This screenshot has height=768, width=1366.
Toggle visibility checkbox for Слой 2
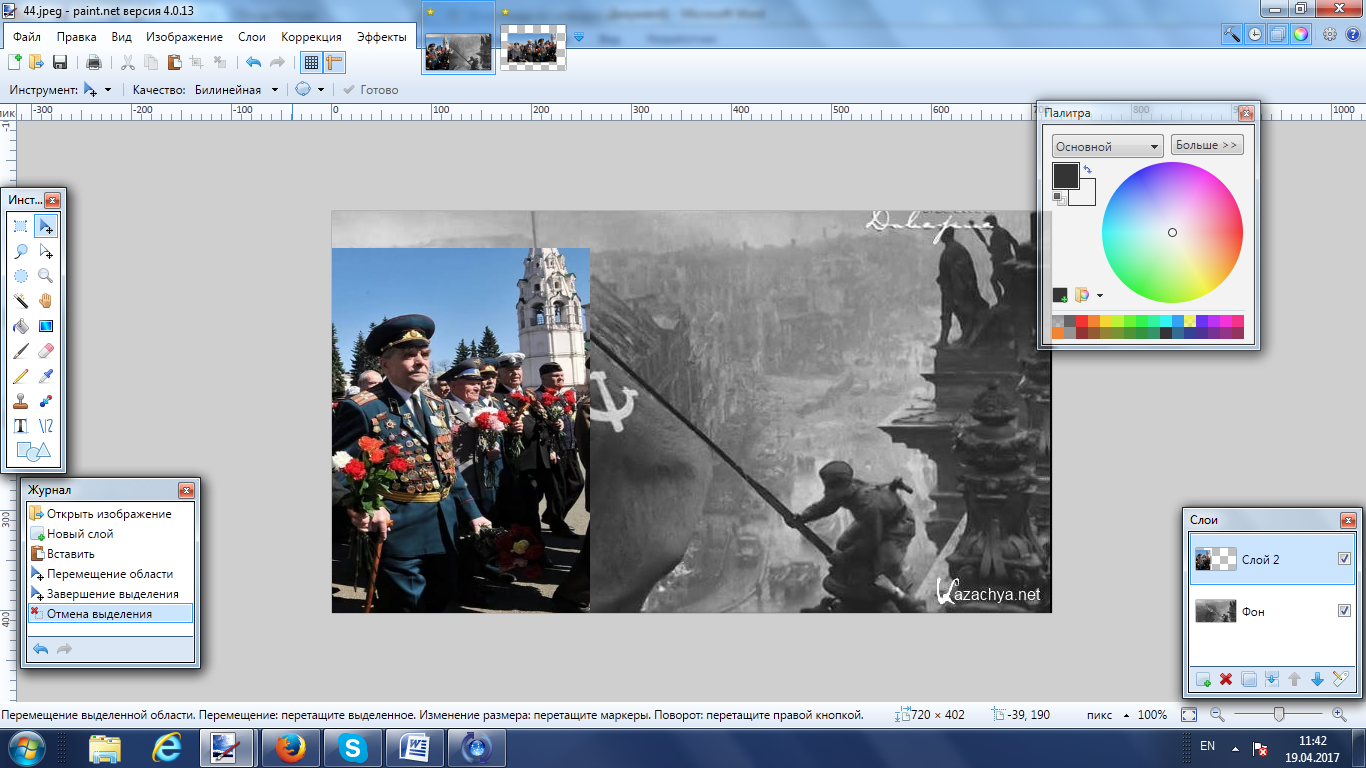coord(1344,559)
